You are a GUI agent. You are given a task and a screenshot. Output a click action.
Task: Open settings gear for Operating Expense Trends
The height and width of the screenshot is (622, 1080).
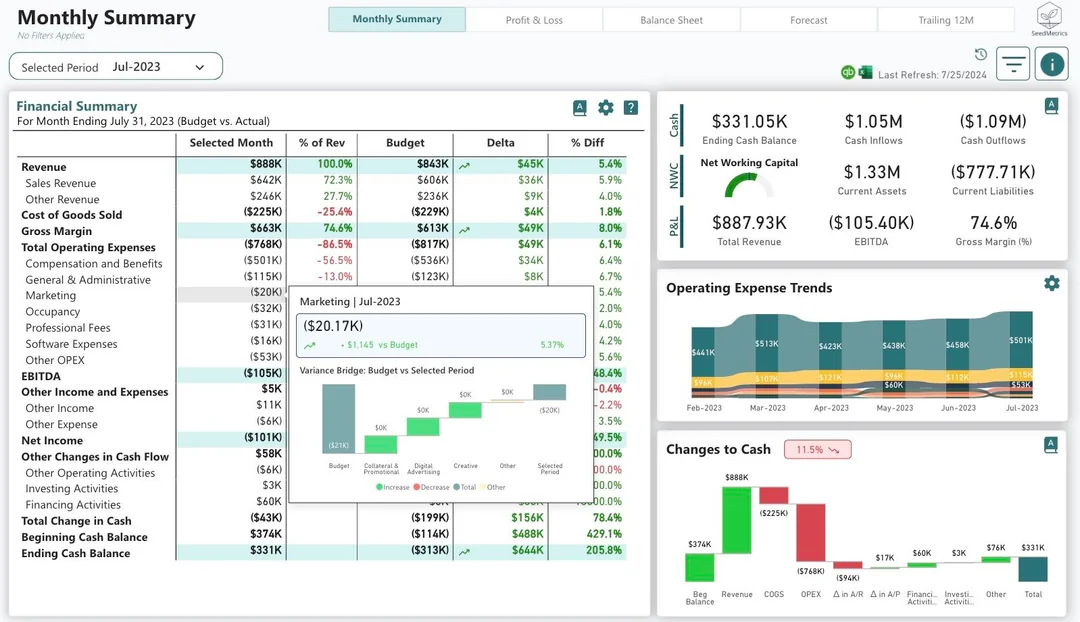coord(1051,283)
